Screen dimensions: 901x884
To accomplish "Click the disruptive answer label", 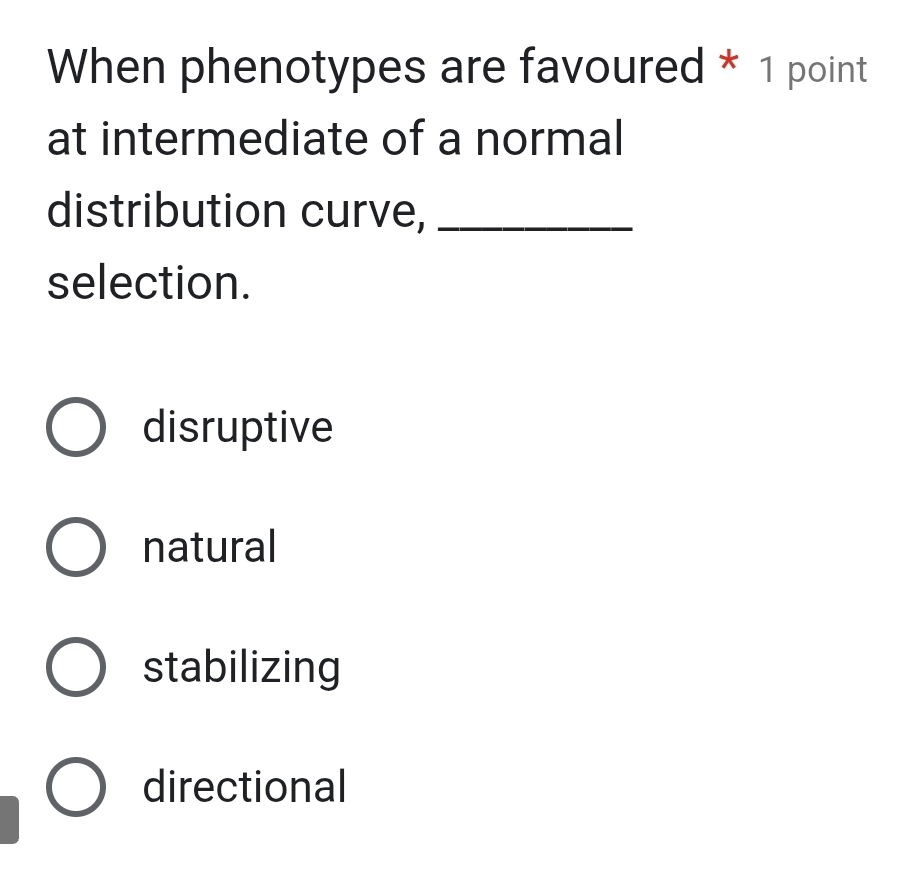I will pyautogui.click(x=237, y=426).
